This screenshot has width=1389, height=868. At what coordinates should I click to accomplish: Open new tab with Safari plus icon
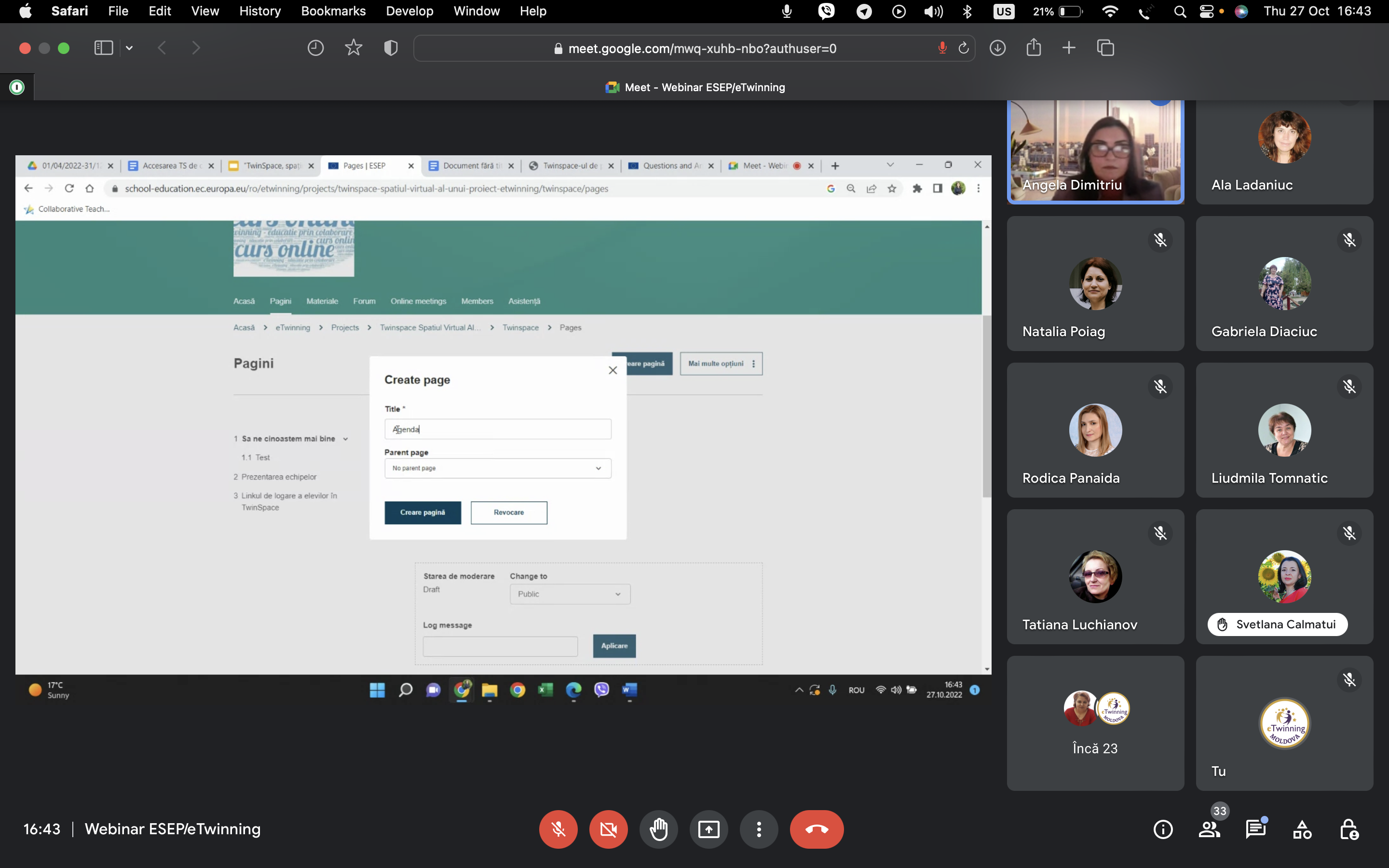click(x=1069, y=48)
